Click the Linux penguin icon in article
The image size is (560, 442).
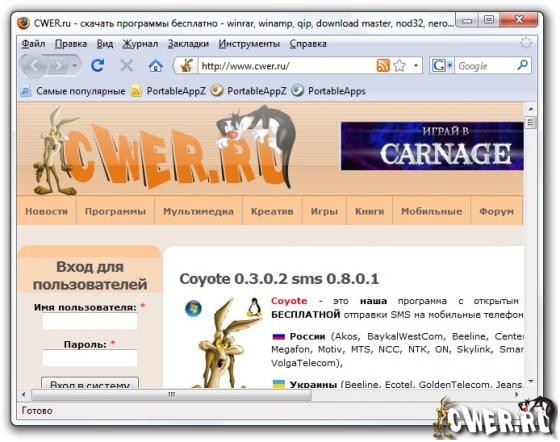coord(254,307)
